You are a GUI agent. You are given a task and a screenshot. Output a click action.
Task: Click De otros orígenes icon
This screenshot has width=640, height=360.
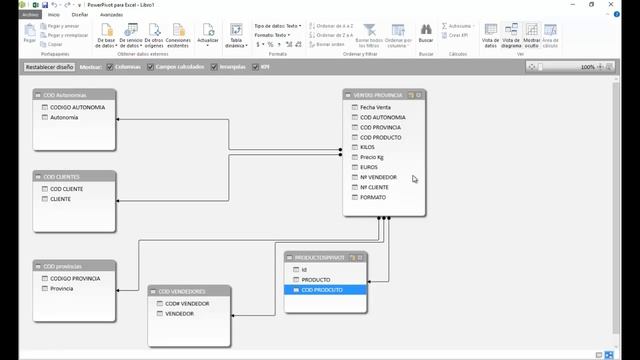pos(154,30)
